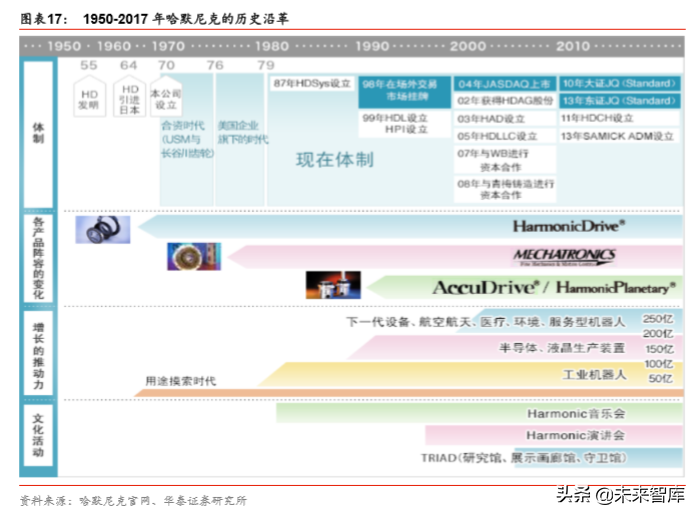Click the "13年东证JQ (Standard)" blue box
The width and height of the screenshot is (699, 518).
tap(619, 101)
